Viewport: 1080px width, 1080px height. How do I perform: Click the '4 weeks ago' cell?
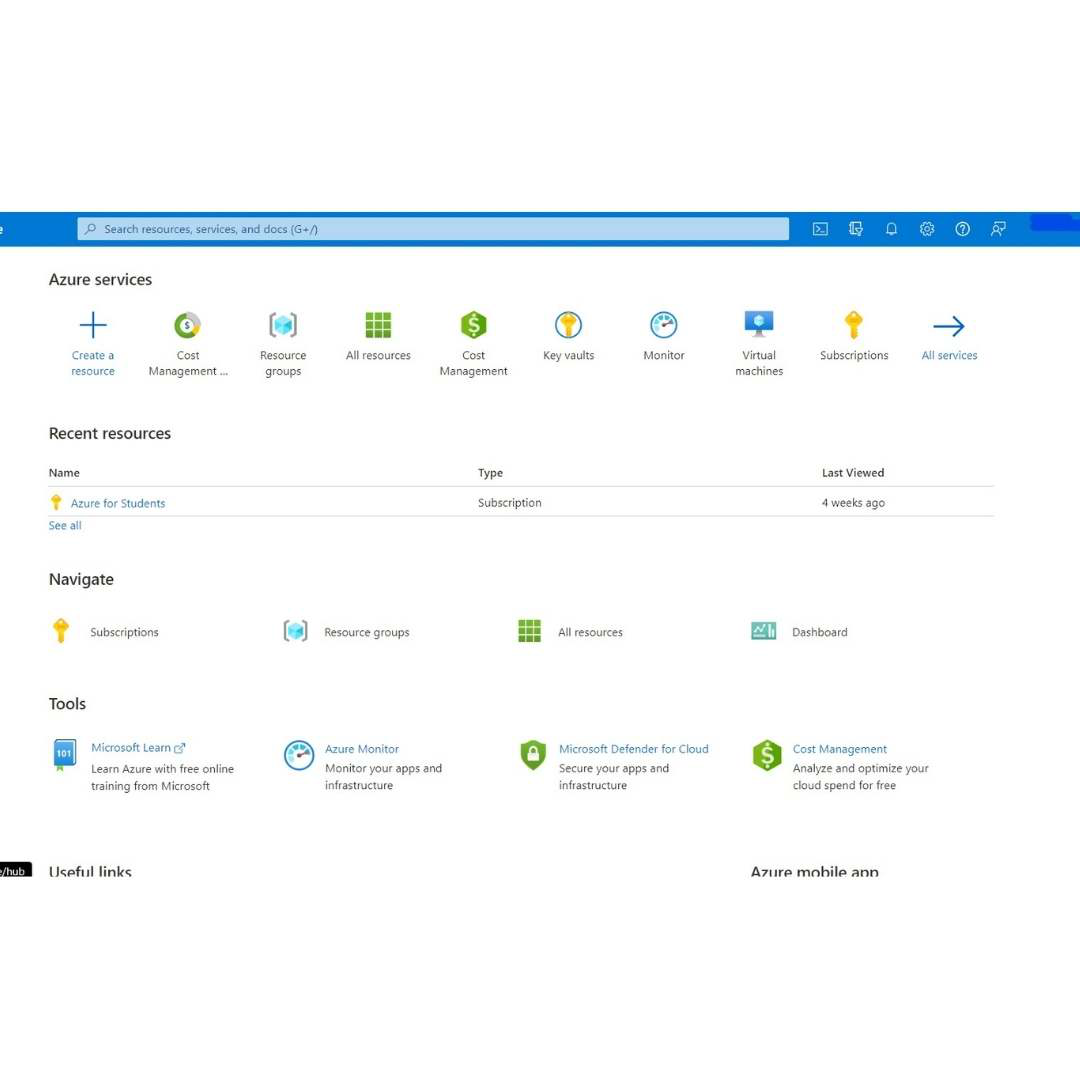tap(853, 503)
